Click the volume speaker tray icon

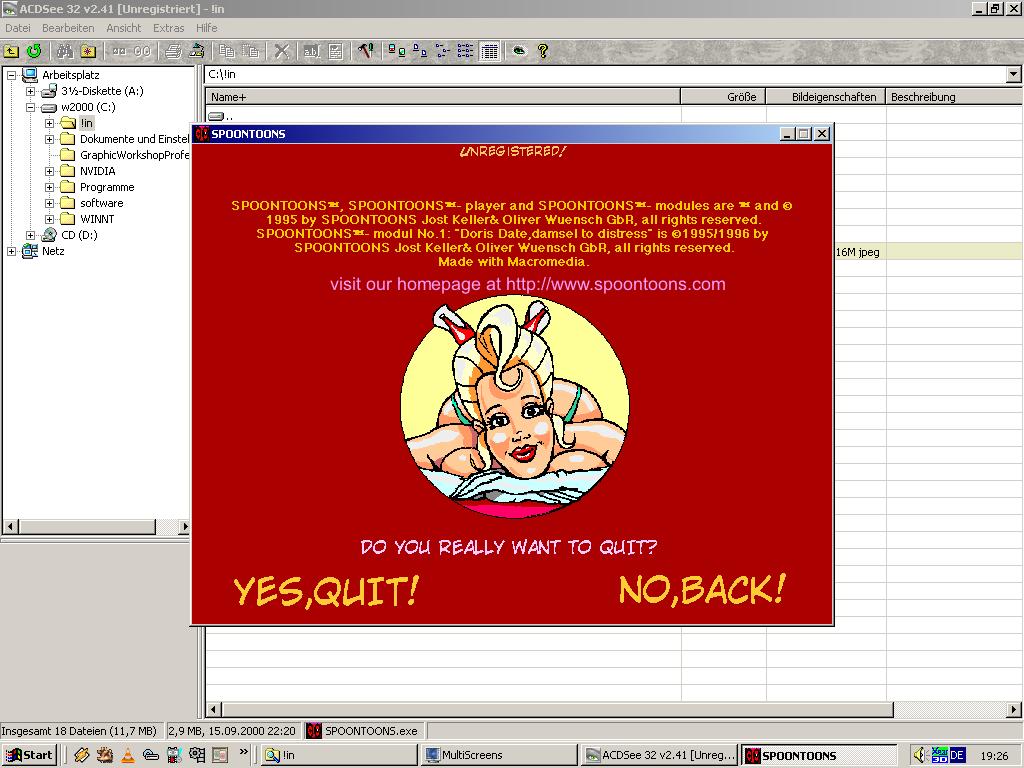(919, 755)
